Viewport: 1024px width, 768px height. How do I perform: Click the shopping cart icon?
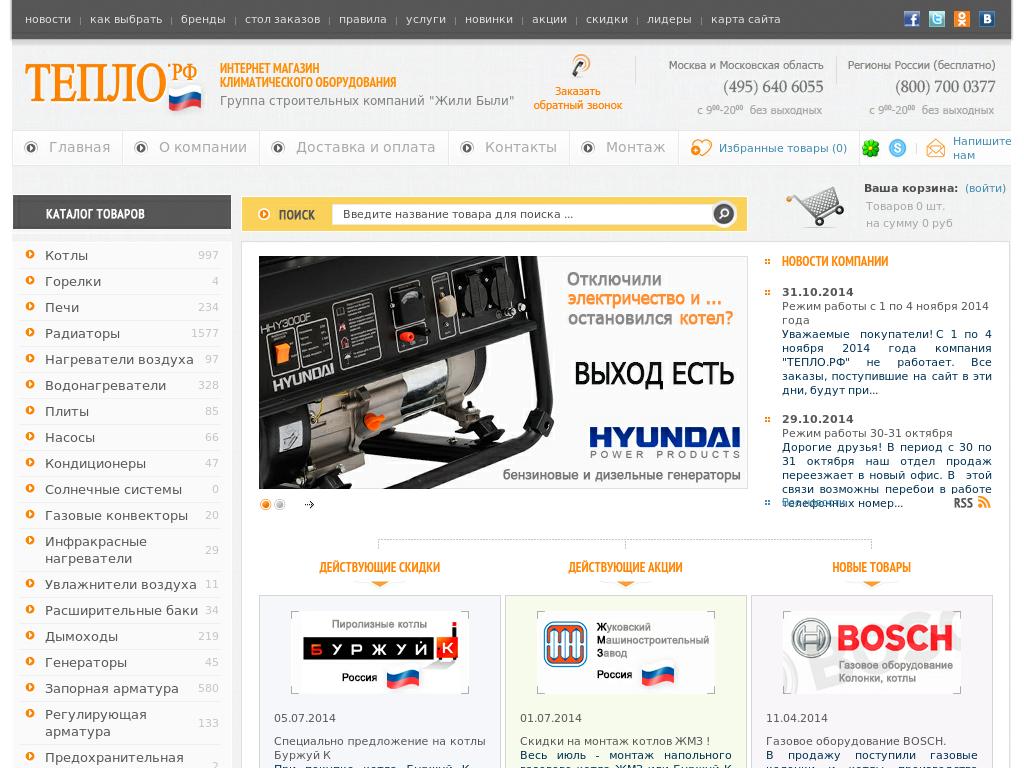(820, 203)
